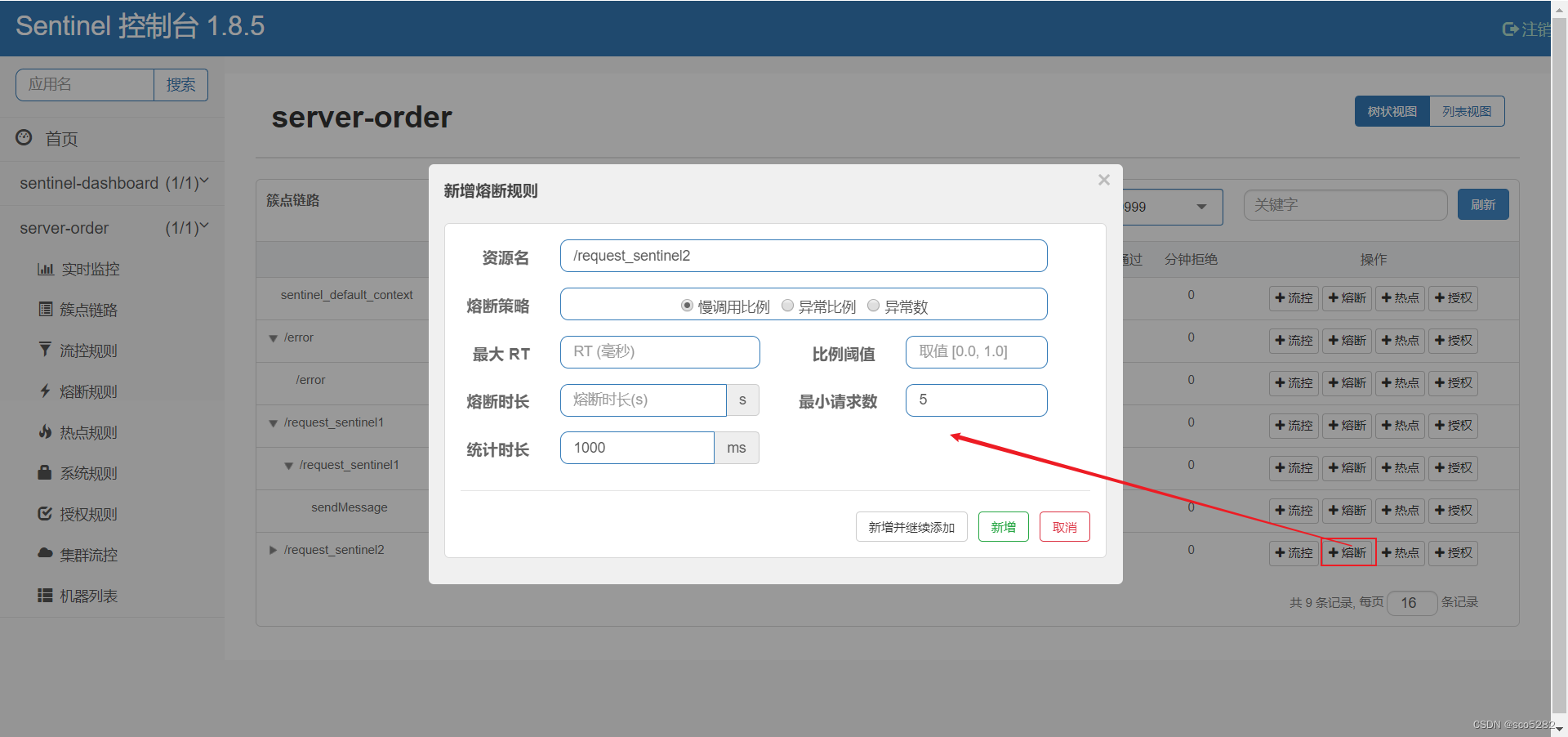
Task: Switch to 列表视图 tab
Action: point(1467,111)
